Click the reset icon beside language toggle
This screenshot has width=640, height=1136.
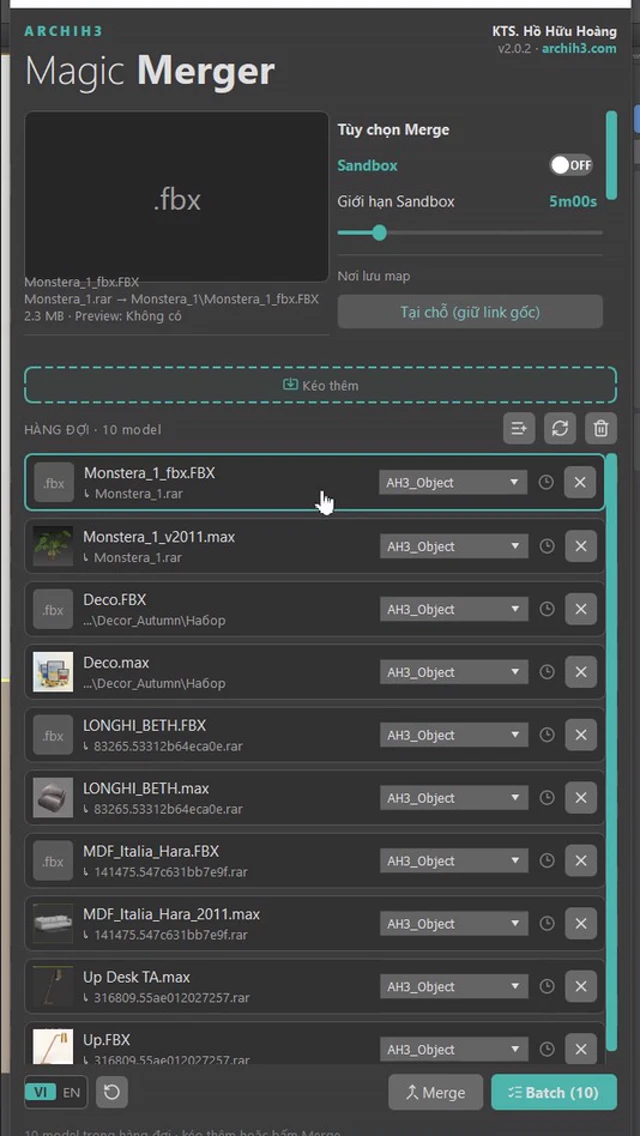(x=112, y=1092)
